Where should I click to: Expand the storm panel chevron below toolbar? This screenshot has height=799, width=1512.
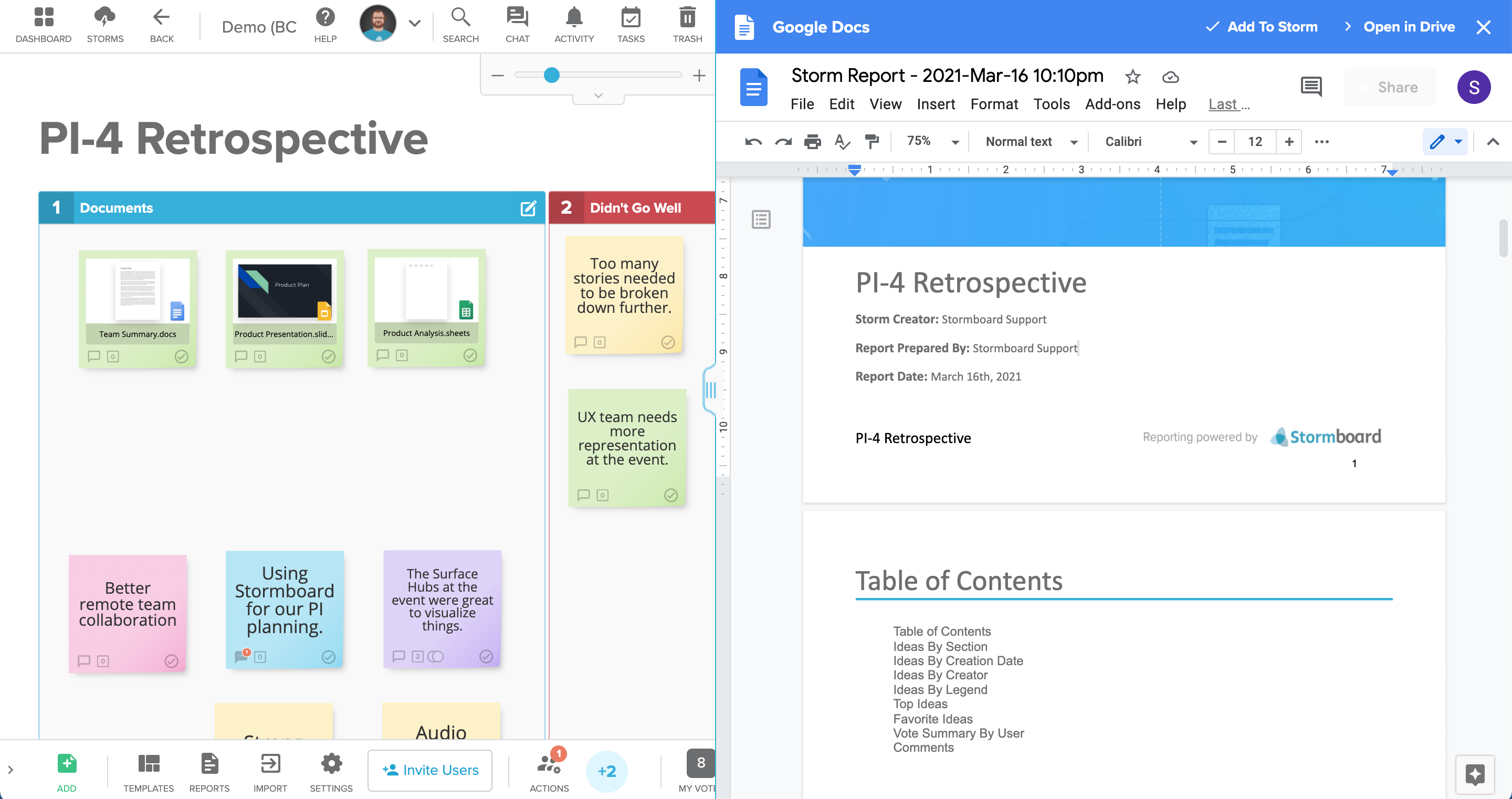[x=599, y=95]
